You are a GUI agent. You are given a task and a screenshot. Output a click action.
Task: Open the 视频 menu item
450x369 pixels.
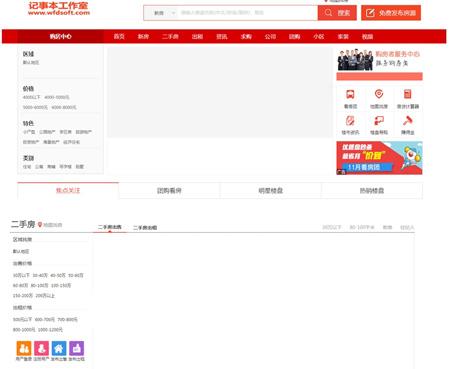click(367, 36)
